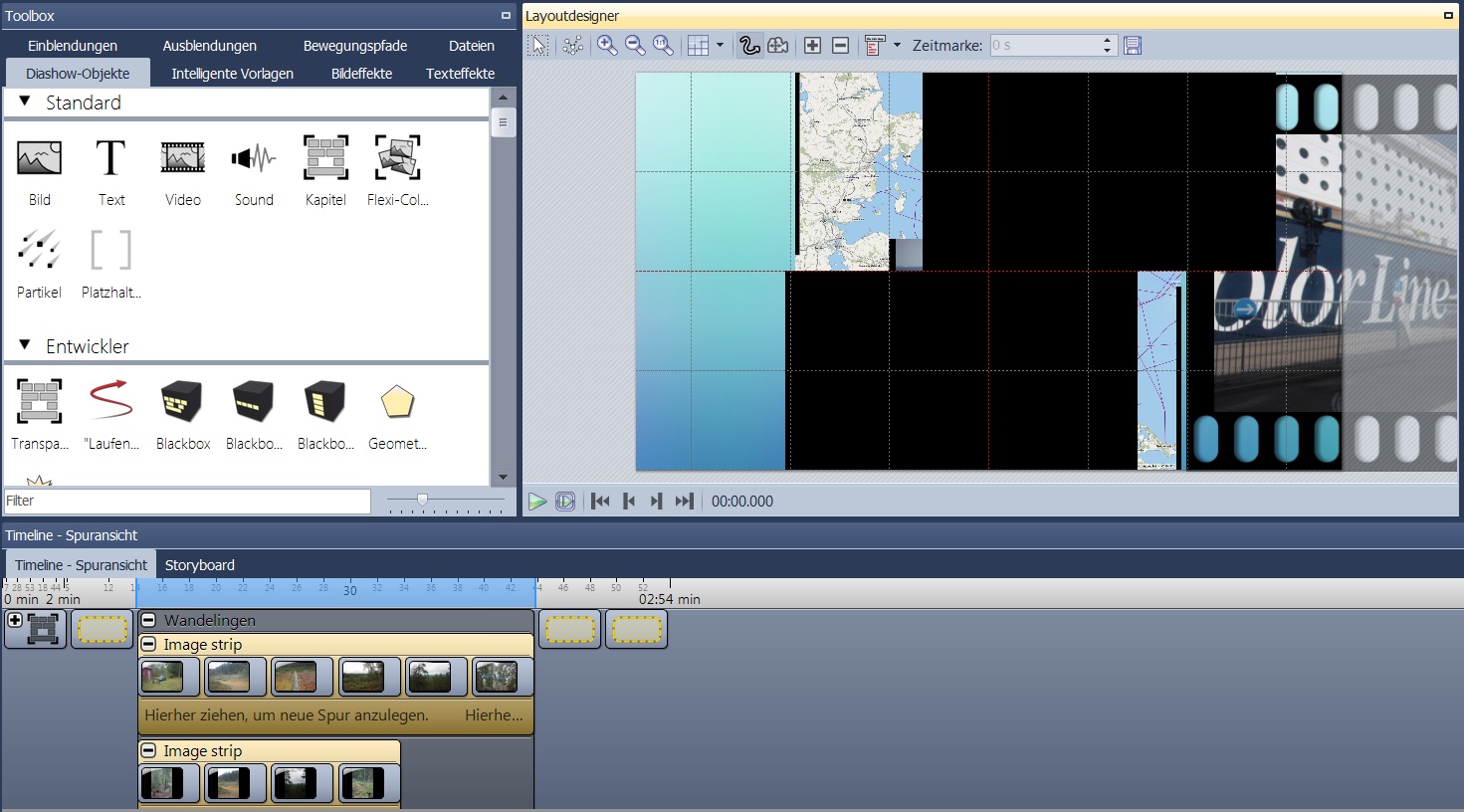Collapse the Standard section in the toolbox
Image resolution: width=1464 pixels, height=812 pixels.
coord(25,101)
